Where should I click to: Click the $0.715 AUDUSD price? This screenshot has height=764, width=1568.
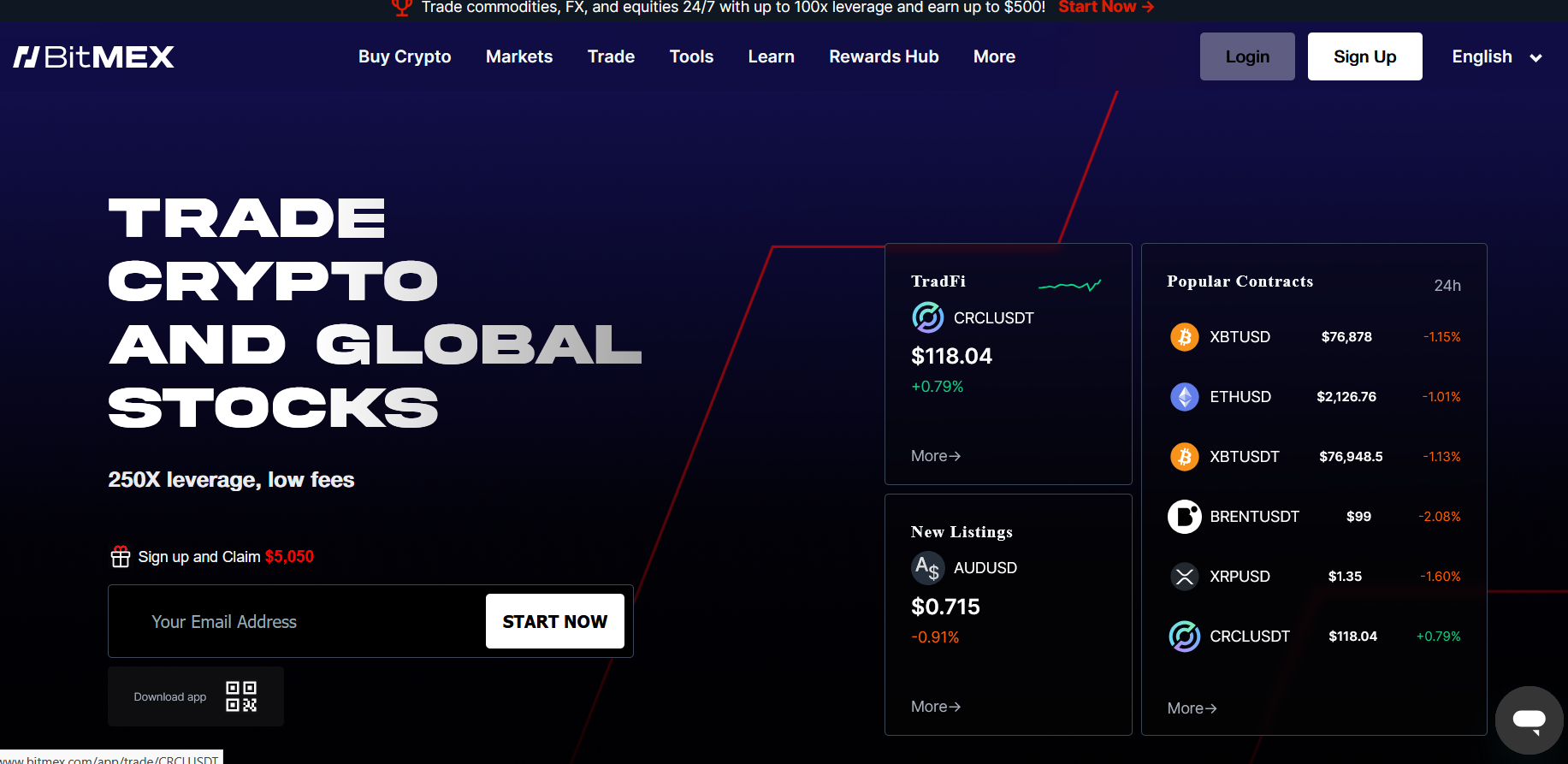click(946, 607)
